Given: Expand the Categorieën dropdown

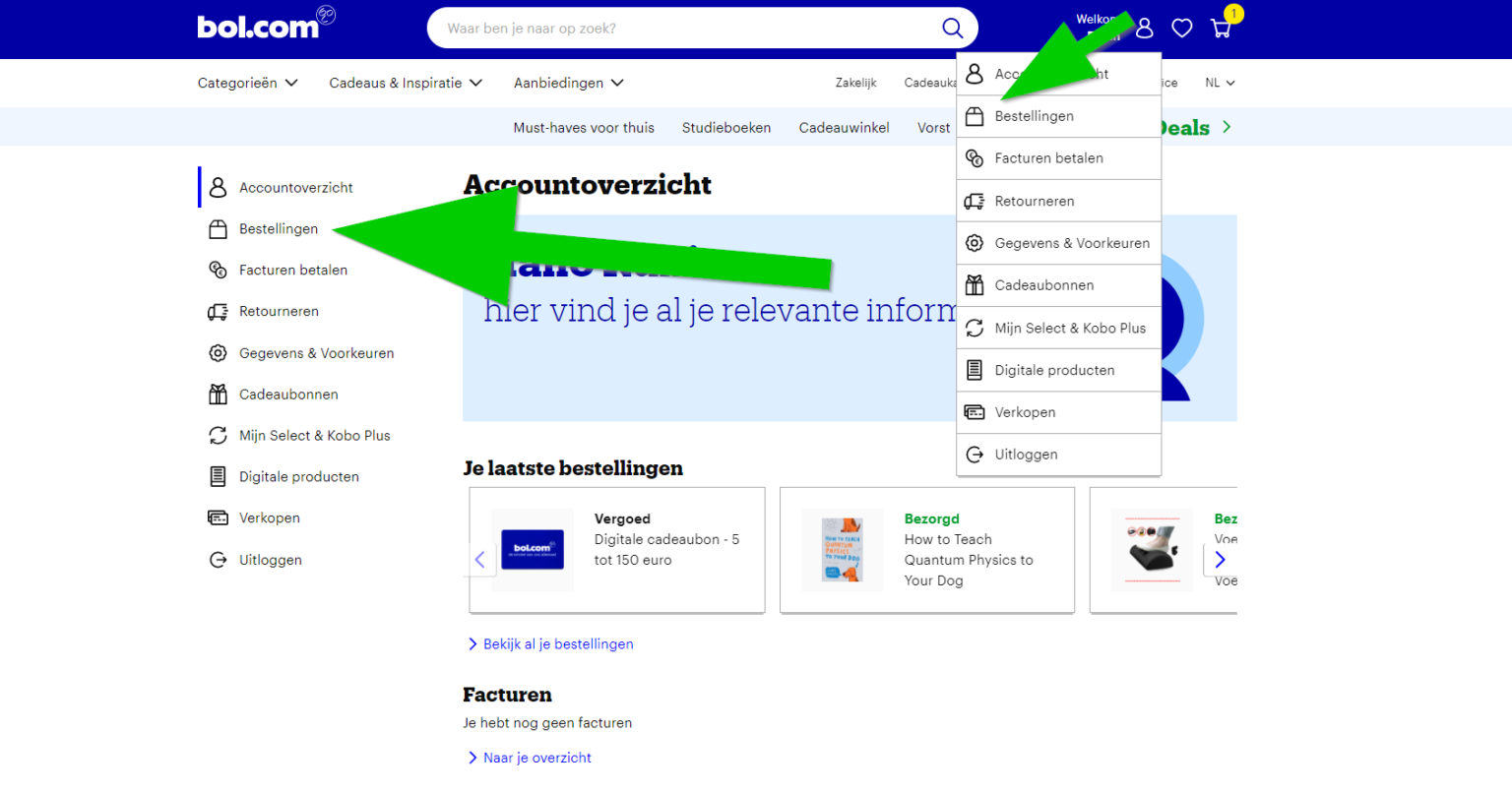Looking at the screenshot, I should point(248,83).
